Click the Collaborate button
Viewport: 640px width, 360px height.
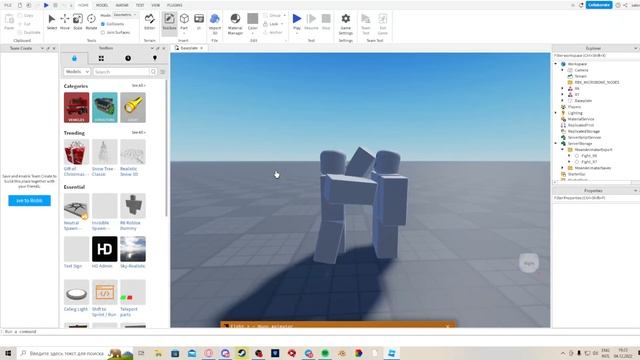click(599, 5)
